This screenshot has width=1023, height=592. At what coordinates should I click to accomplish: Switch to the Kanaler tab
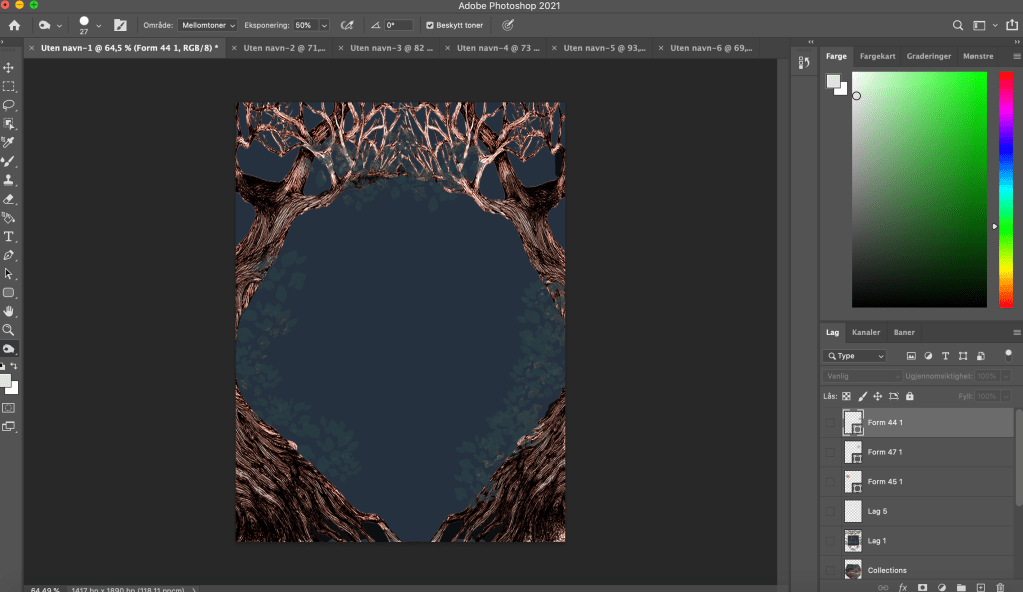(866, 332)
